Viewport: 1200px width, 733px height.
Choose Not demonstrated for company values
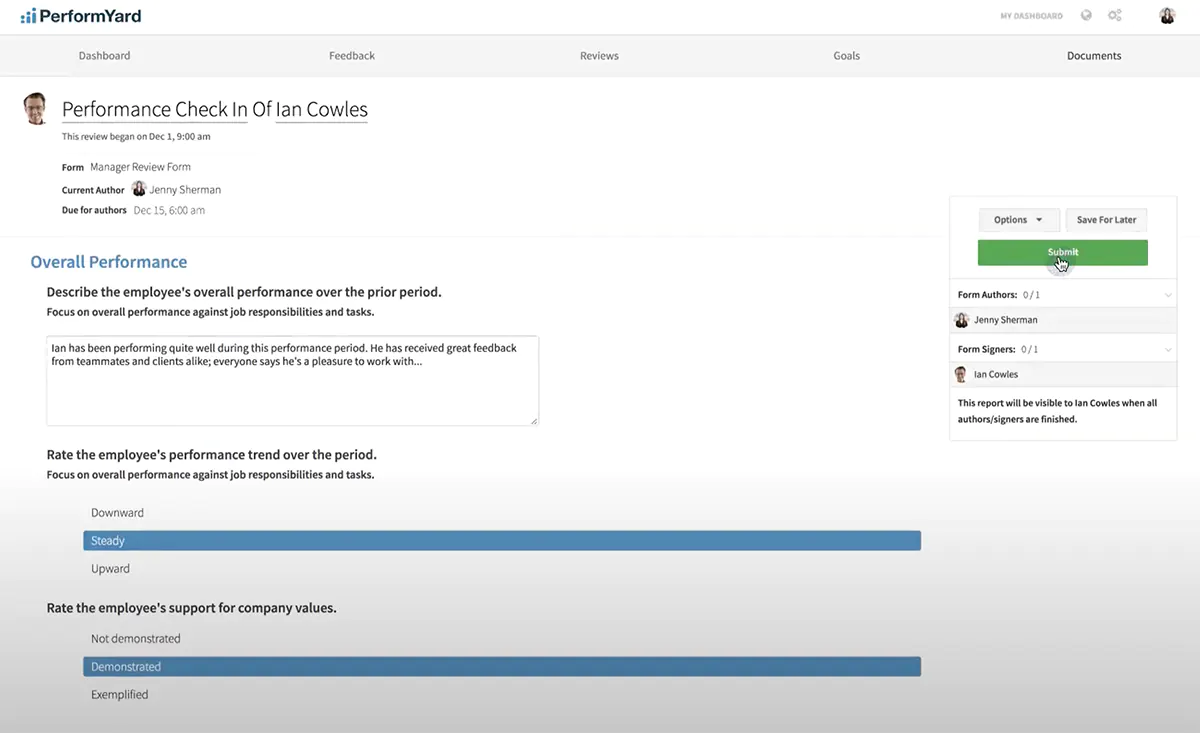(x=501, y=638)
